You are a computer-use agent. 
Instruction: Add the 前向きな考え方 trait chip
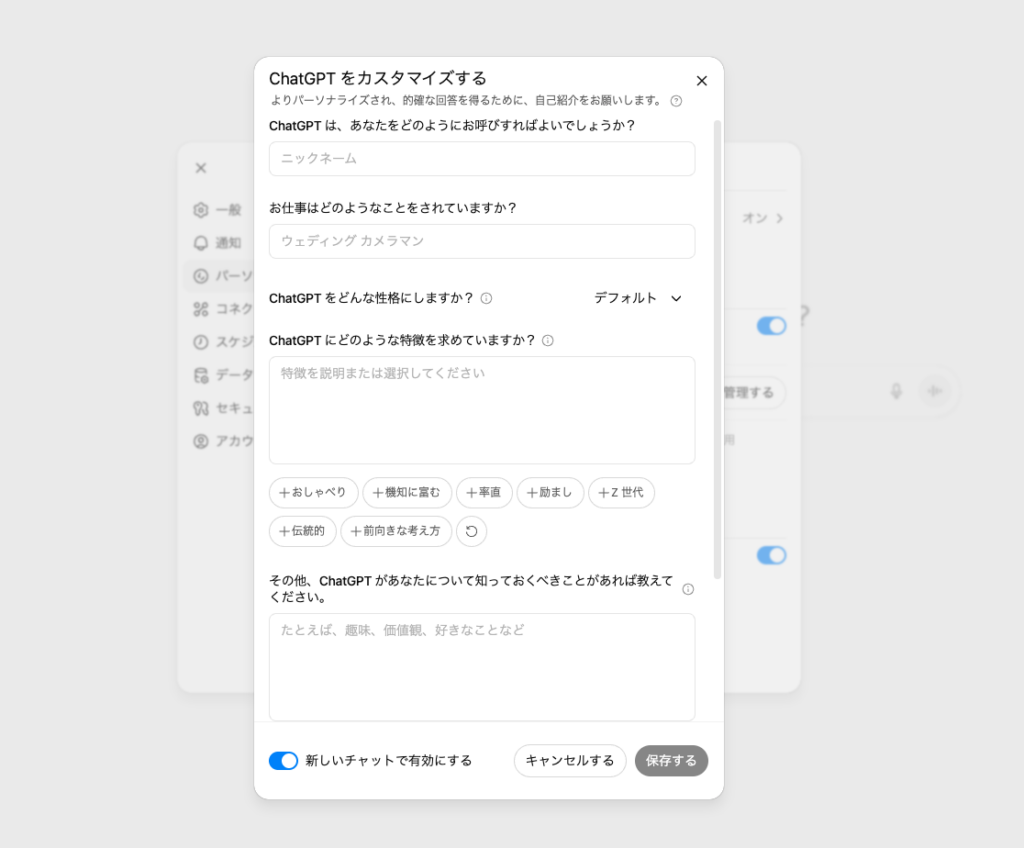pos(396,531)
